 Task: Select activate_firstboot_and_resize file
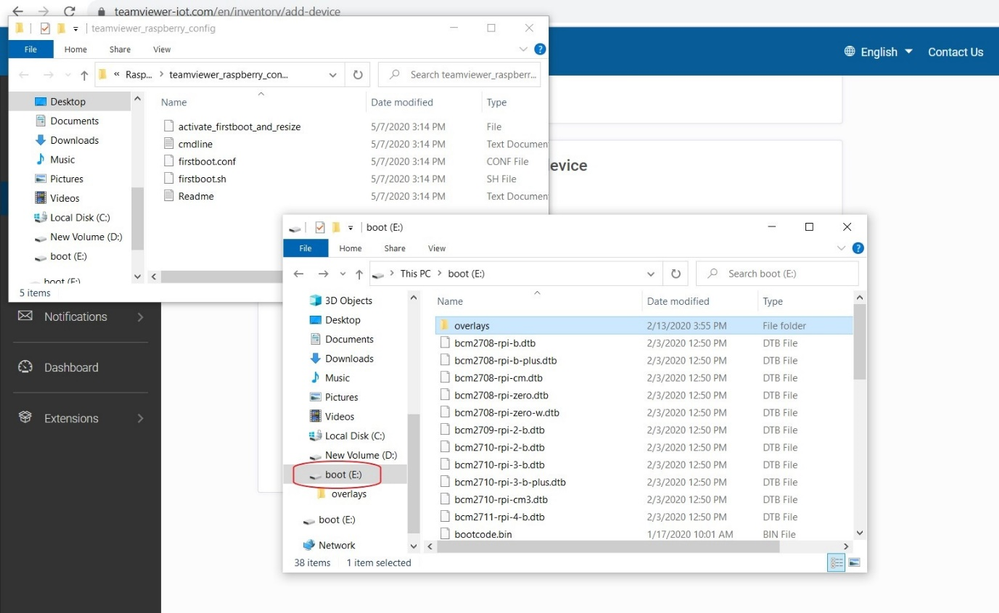(x=239, y=127)
